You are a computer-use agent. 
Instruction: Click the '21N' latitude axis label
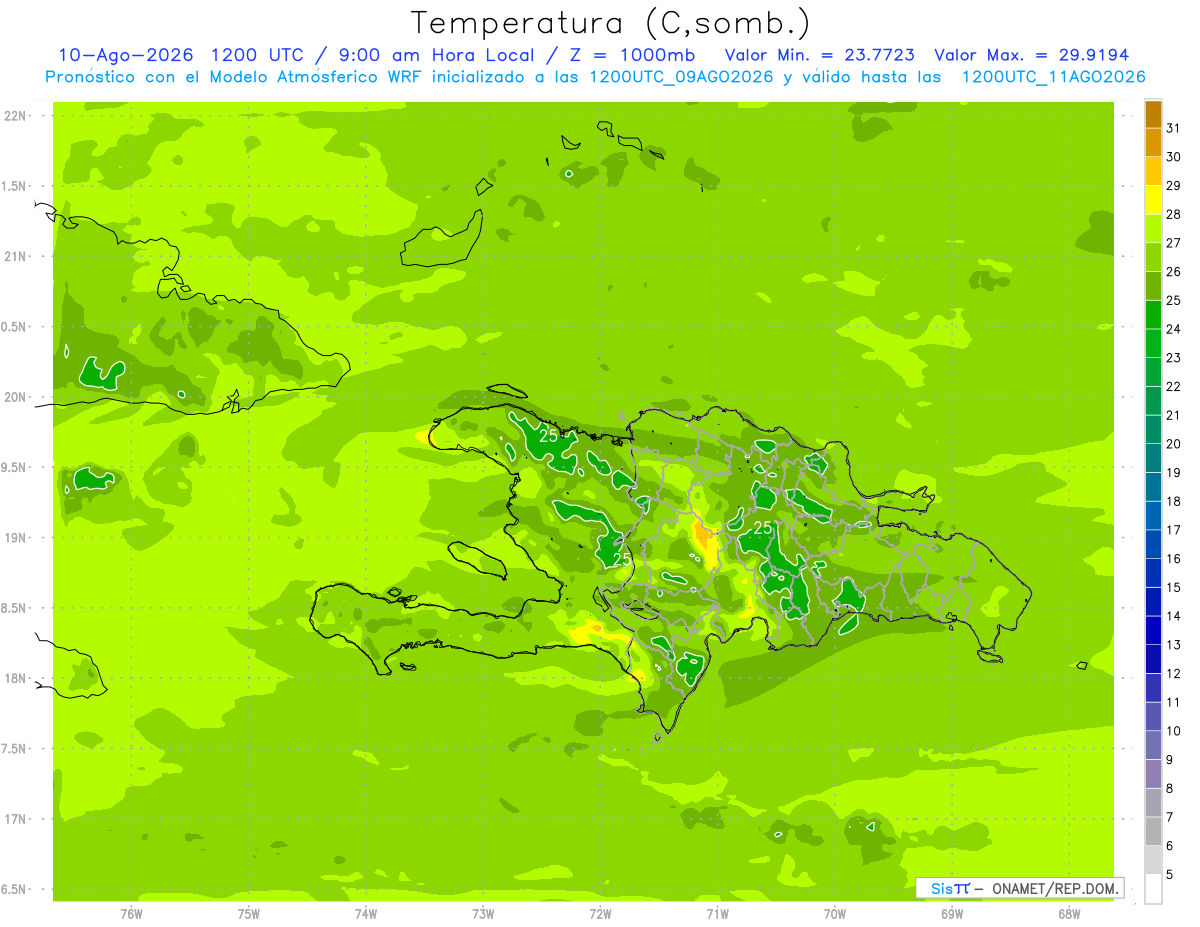pyautogui.click(x=16, y=256)
